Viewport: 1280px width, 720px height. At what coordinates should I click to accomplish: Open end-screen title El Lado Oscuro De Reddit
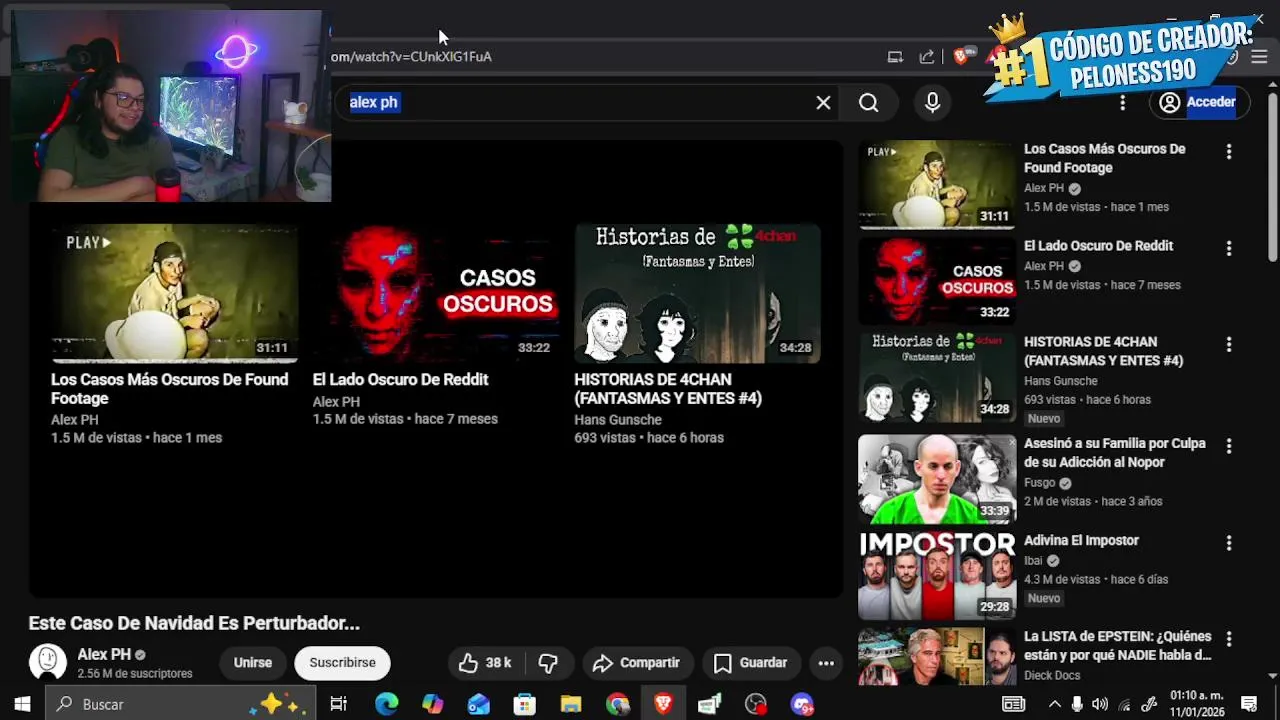click(400, 379)
